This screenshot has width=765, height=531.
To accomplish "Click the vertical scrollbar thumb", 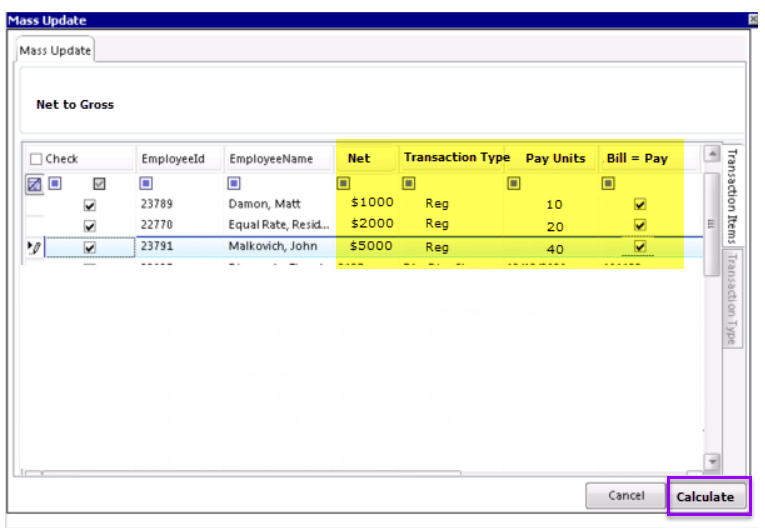I will pos(712,224).
